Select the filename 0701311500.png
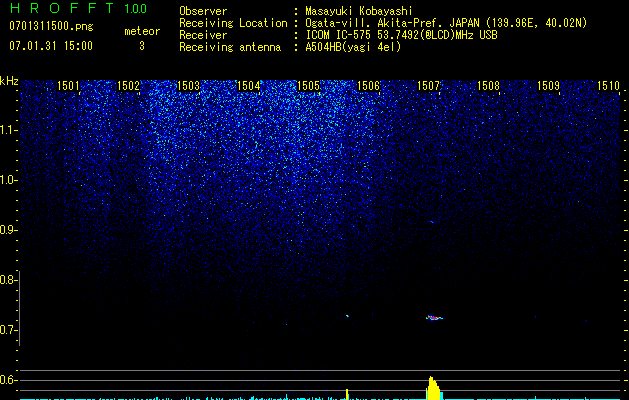 [x=51, y=27]
